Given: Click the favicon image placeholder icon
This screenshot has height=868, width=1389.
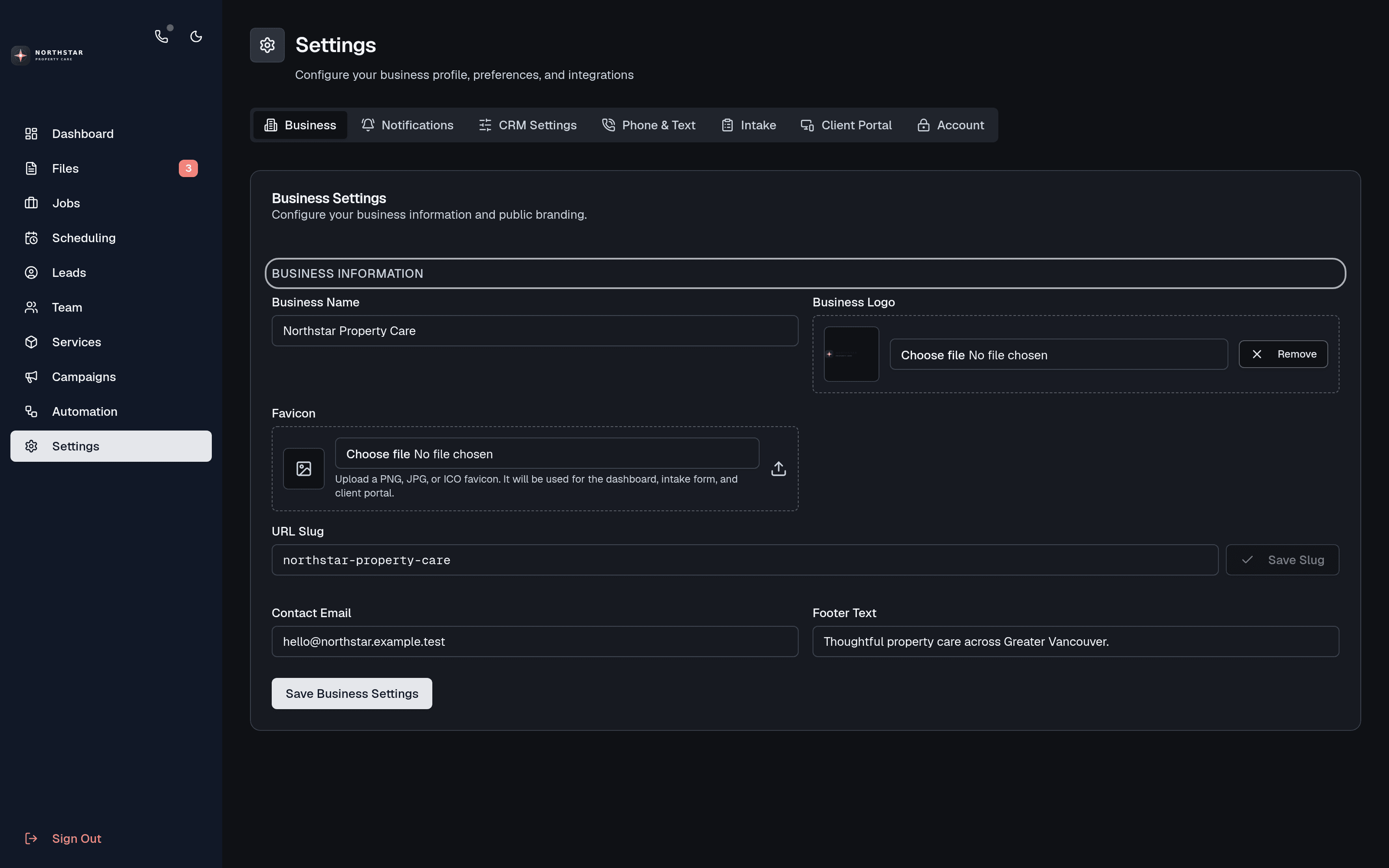Looking at the screenshot, I should 304,468.
